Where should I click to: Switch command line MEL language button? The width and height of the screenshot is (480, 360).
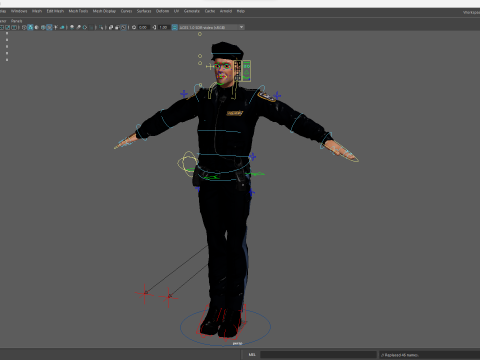[x=252, y=355]
